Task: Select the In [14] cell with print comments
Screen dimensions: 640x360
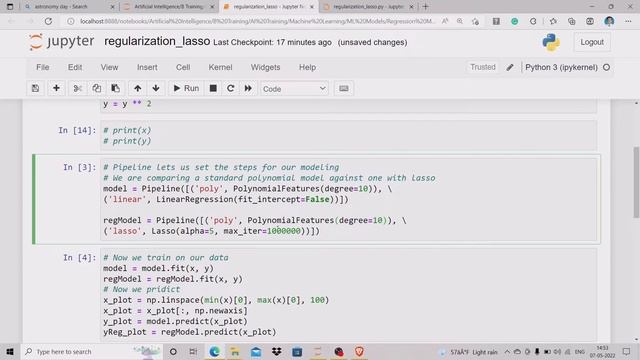Action: coord(349,136)
